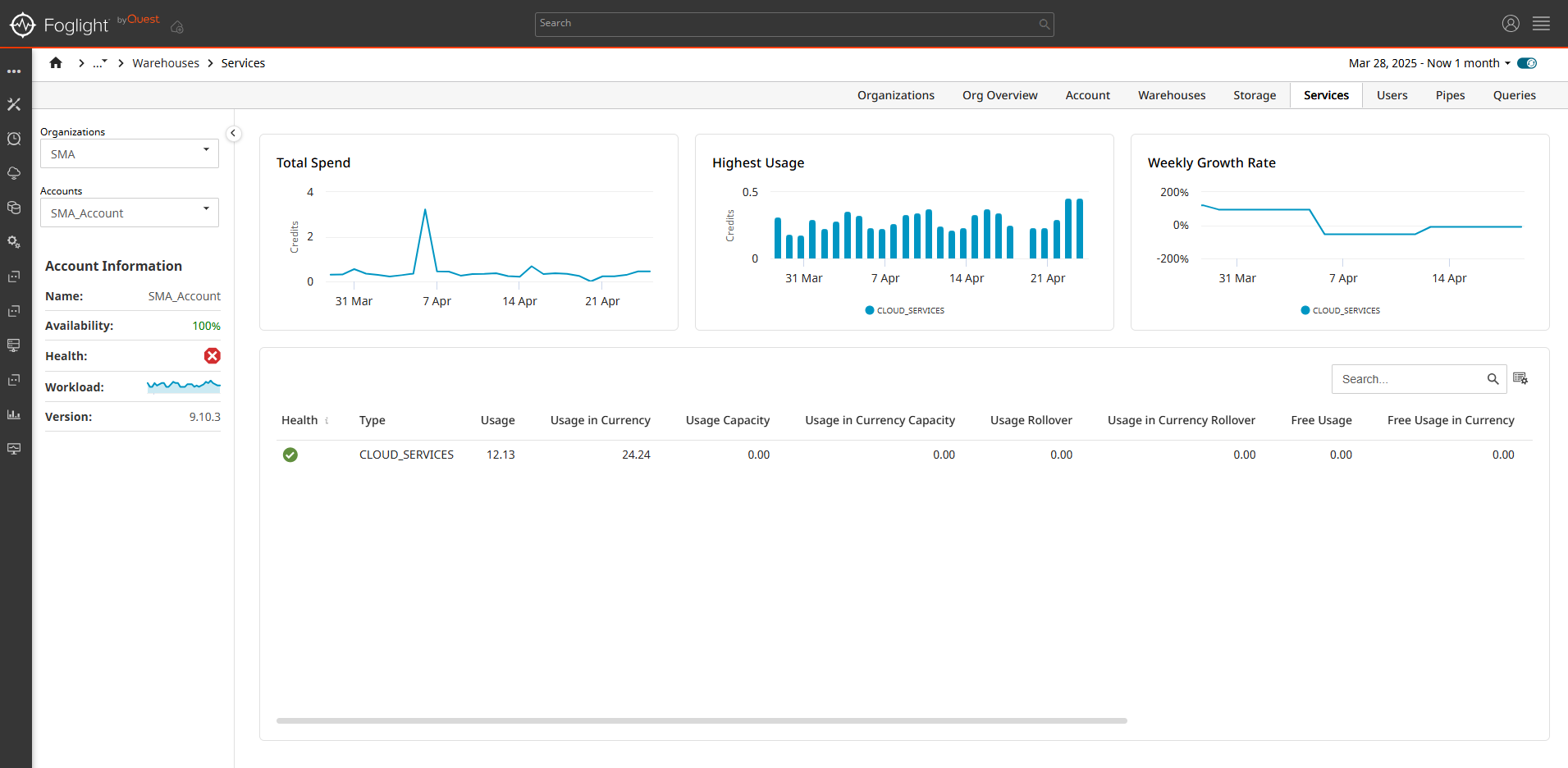Click the Total Spend chart title
Viewport: 1568px width, 768px height.
(x=313, y=162)
